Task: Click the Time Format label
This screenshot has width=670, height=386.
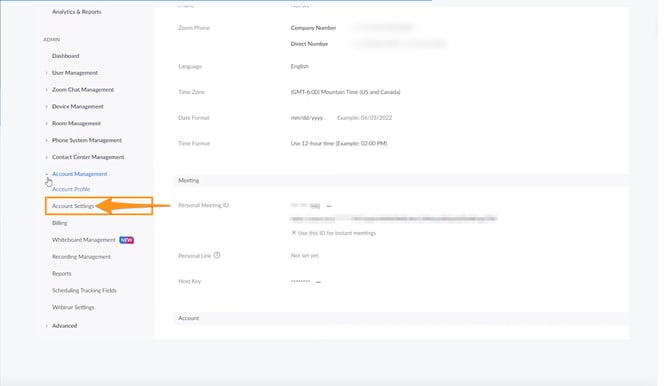Action: click(194, 144)
